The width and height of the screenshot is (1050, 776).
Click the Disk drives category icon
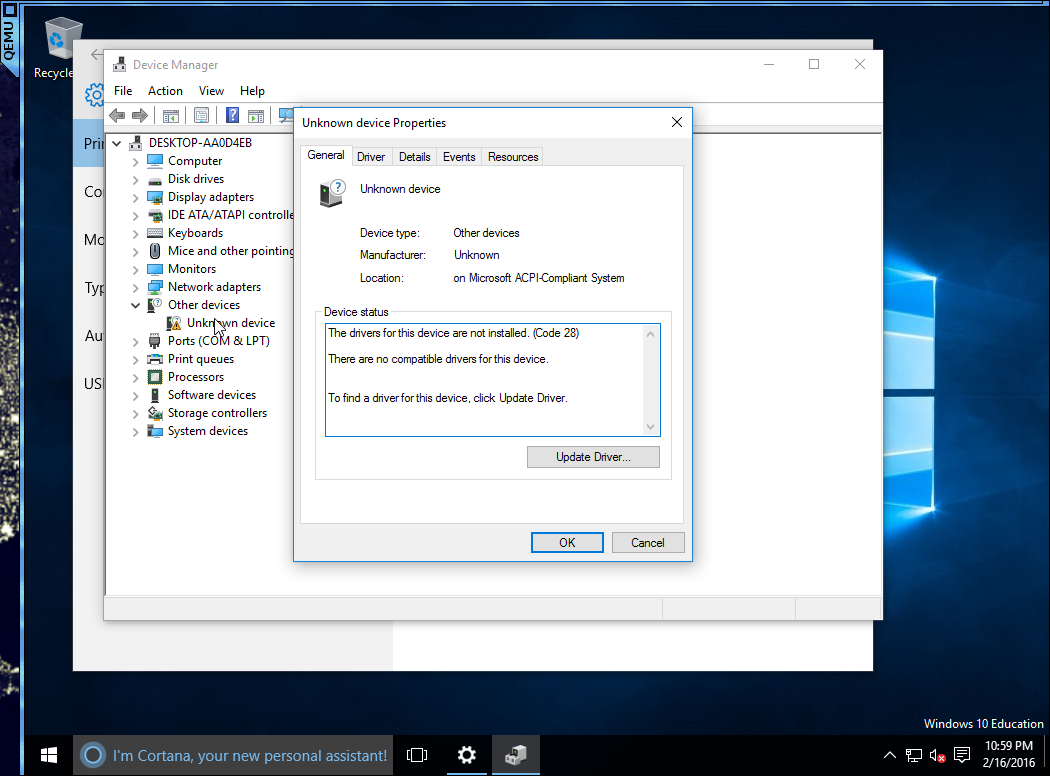tap(155, 179)
